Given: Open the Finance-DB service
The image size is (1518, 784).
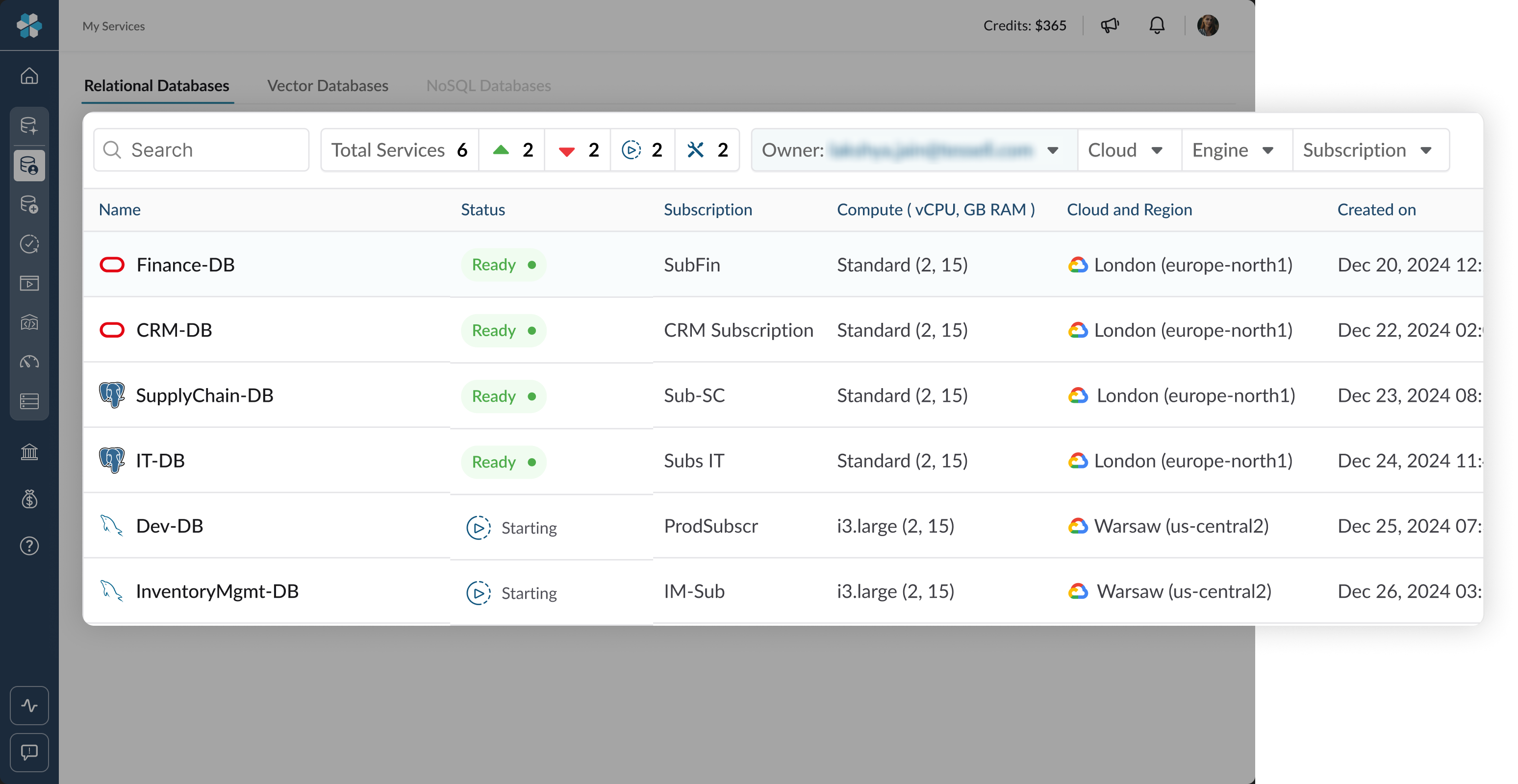Looking at the screenshot, I should (186, 265).
